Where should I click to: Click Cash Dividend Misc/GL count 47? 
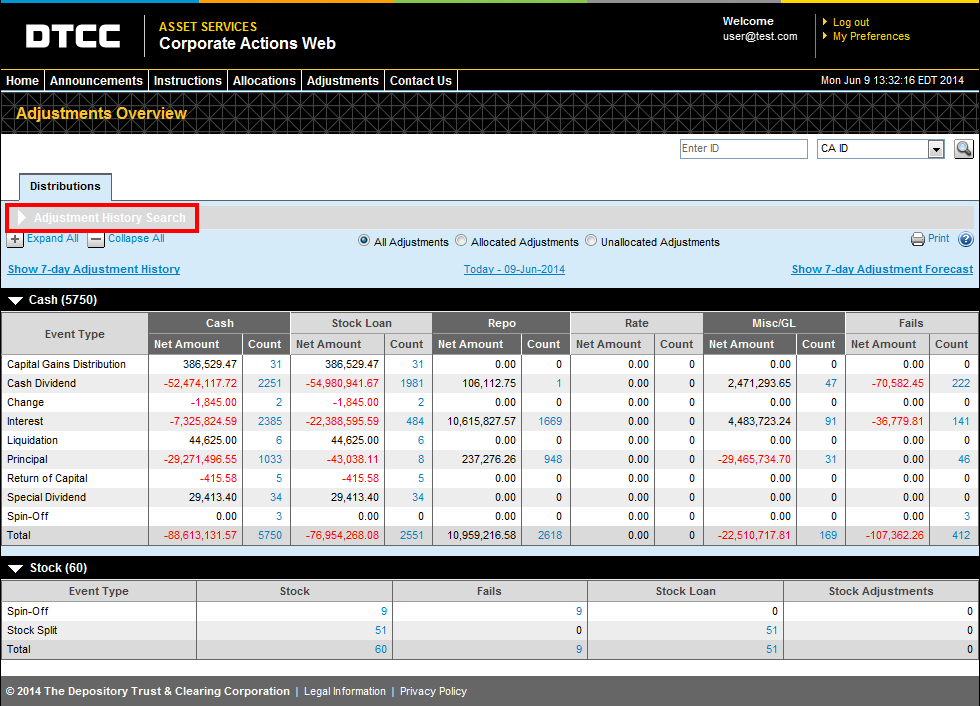click(831, 384)
